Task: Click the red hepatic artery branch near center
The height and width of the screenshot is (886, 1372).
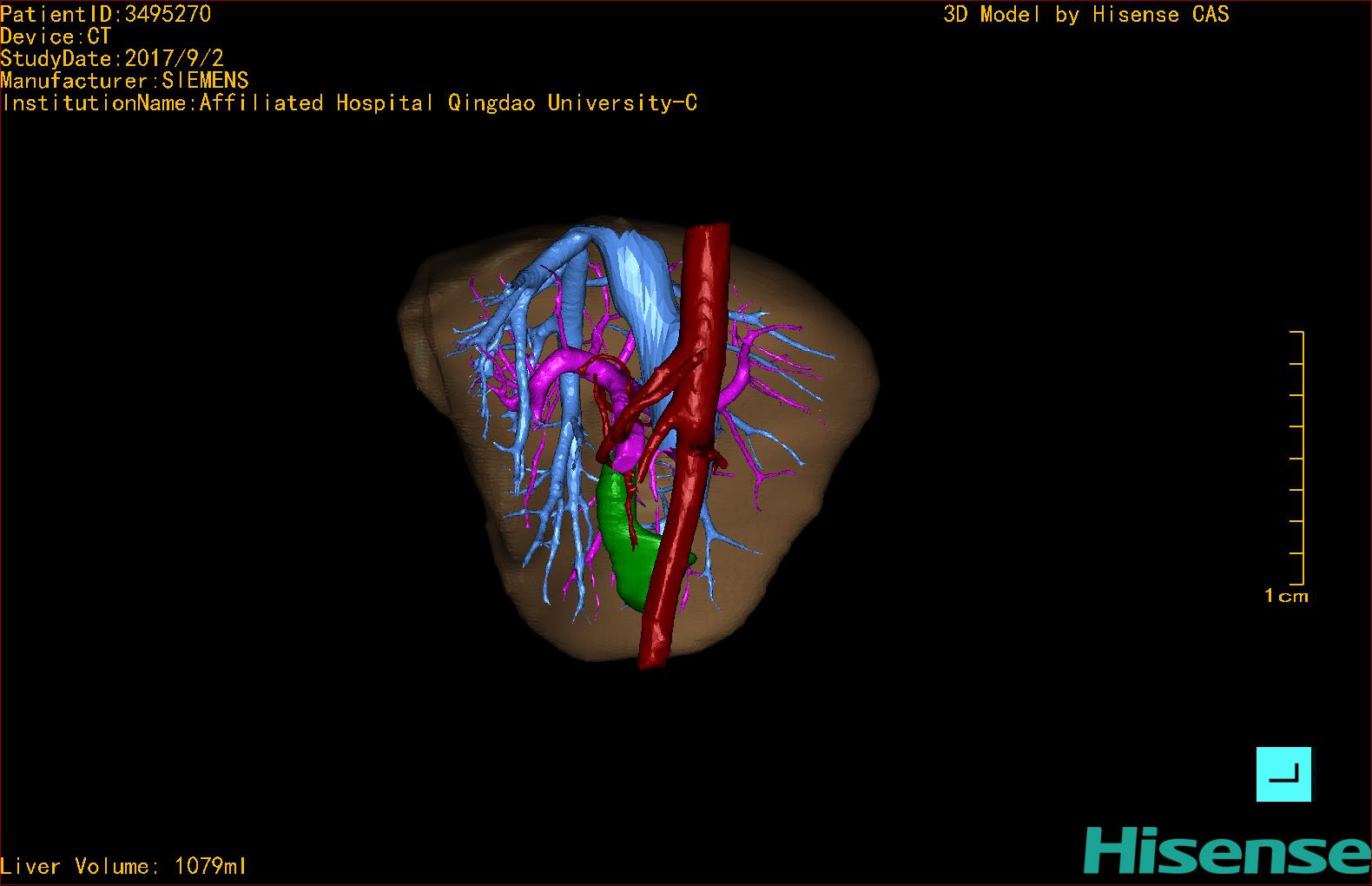Action: [x=608, y=408]
